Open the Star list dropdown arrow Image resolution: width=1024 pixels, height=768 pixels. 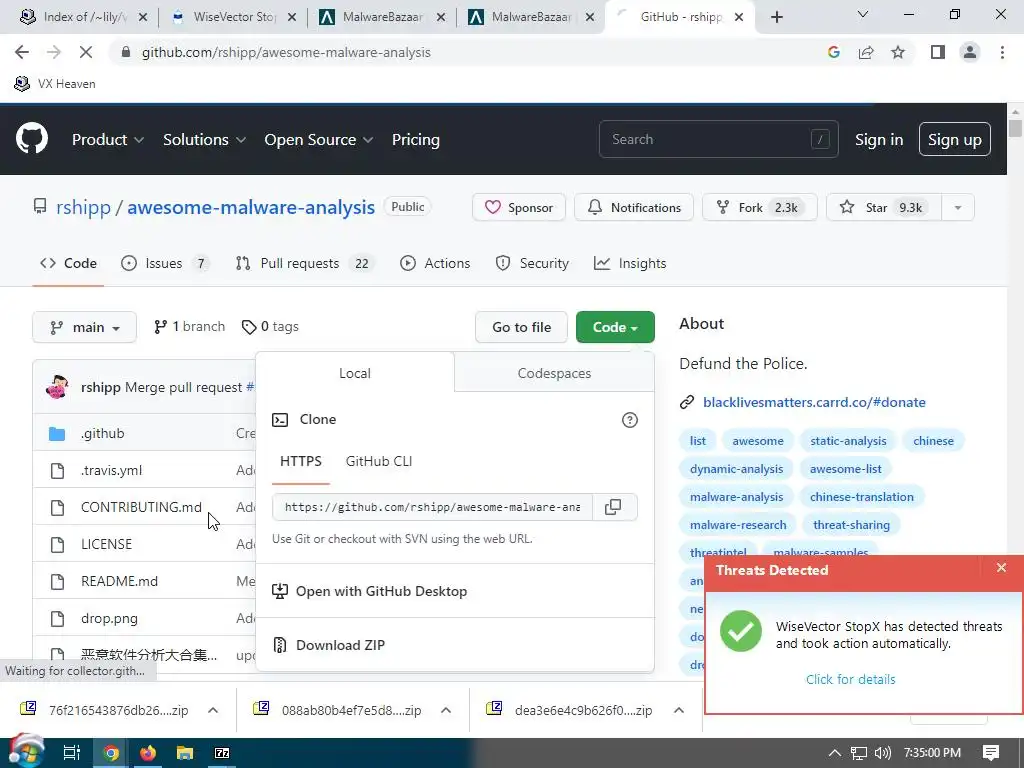(x=957, y=208)
